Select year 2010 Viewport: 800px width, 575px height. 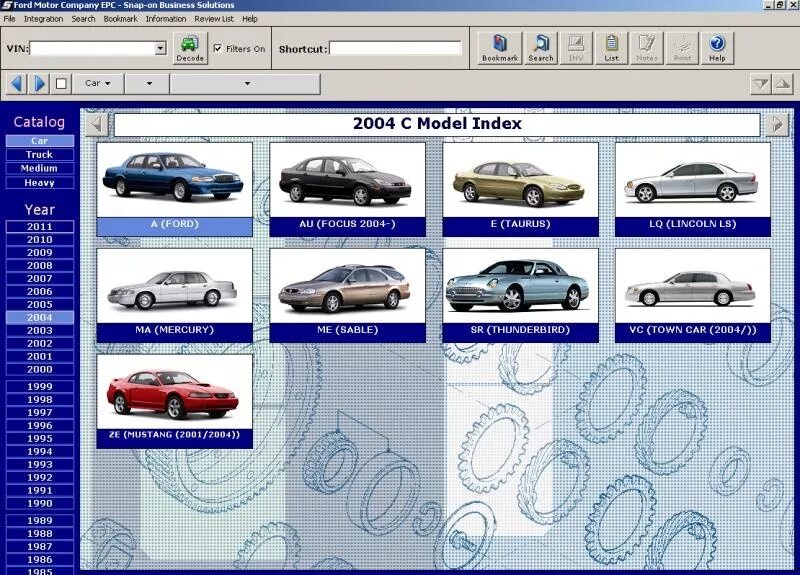click(40, 239)
